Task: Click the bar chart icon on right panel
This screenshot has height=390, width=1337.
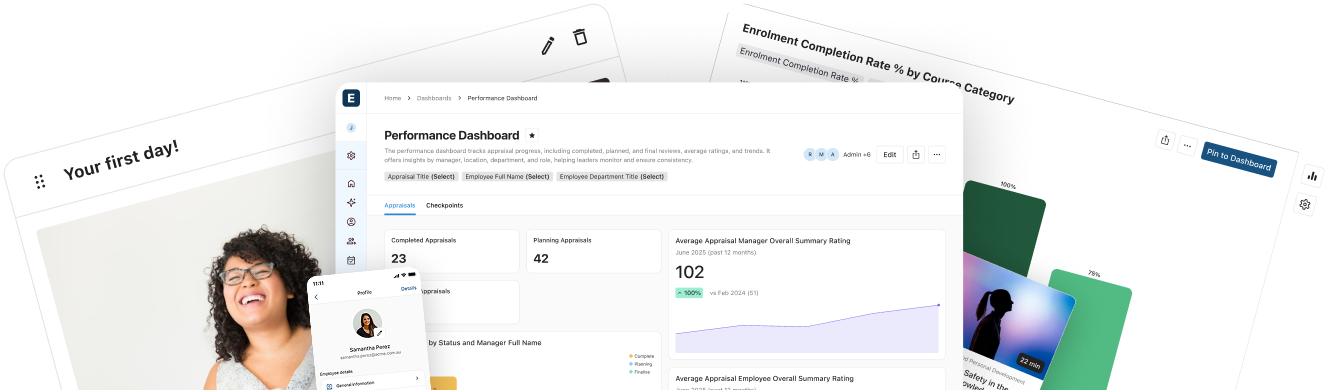Action: coord(1312,175)
